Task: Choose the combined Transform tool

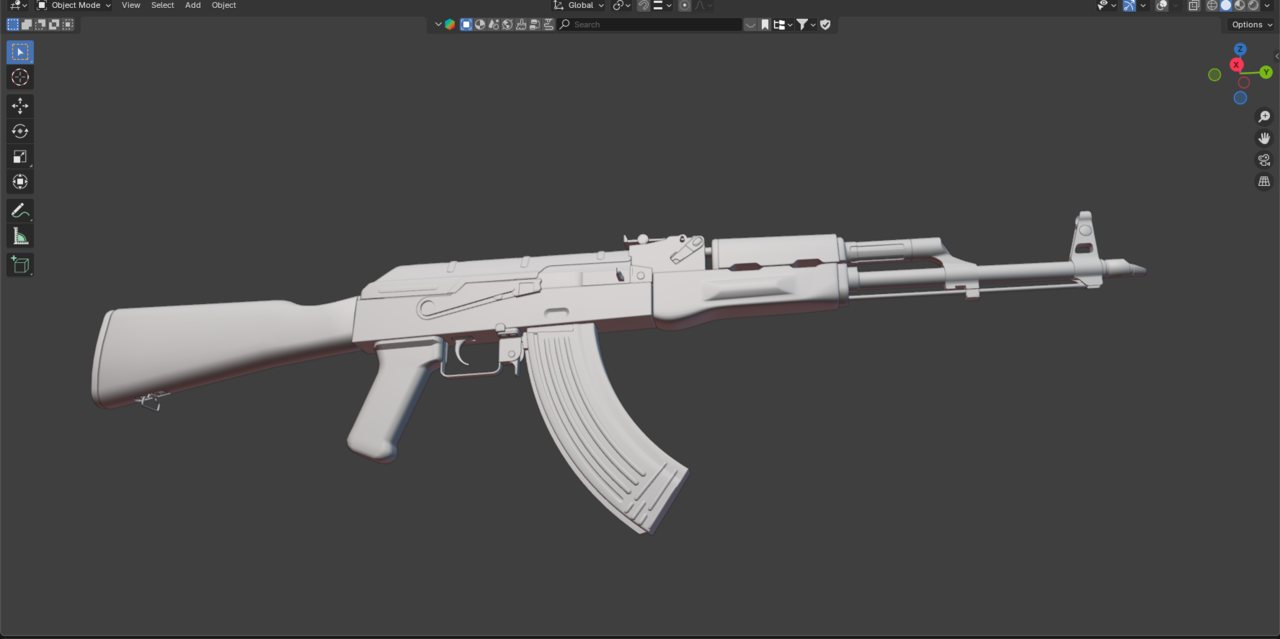Action: [x=20, y=181]
